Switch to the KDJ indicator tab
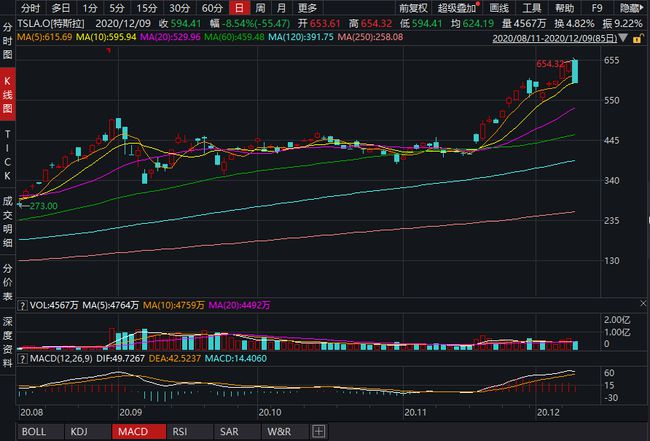Screen dimensions: 650x441 click(78, 431)
